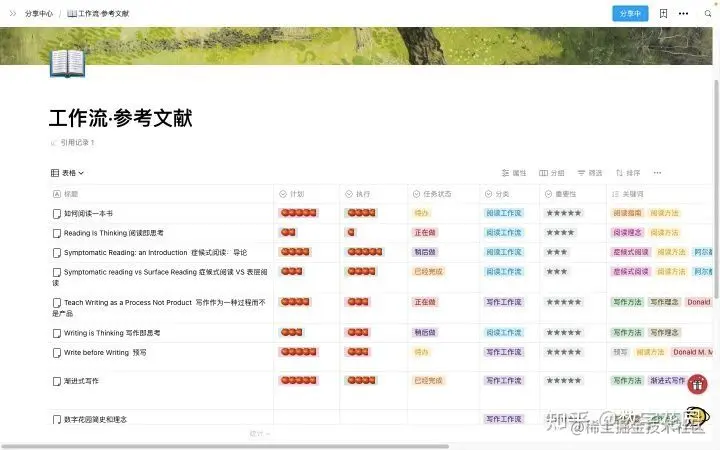The width and height of the screenshot is (720, 450).
Task: Open the 分组 grouping options
Action: coord(551,173)
